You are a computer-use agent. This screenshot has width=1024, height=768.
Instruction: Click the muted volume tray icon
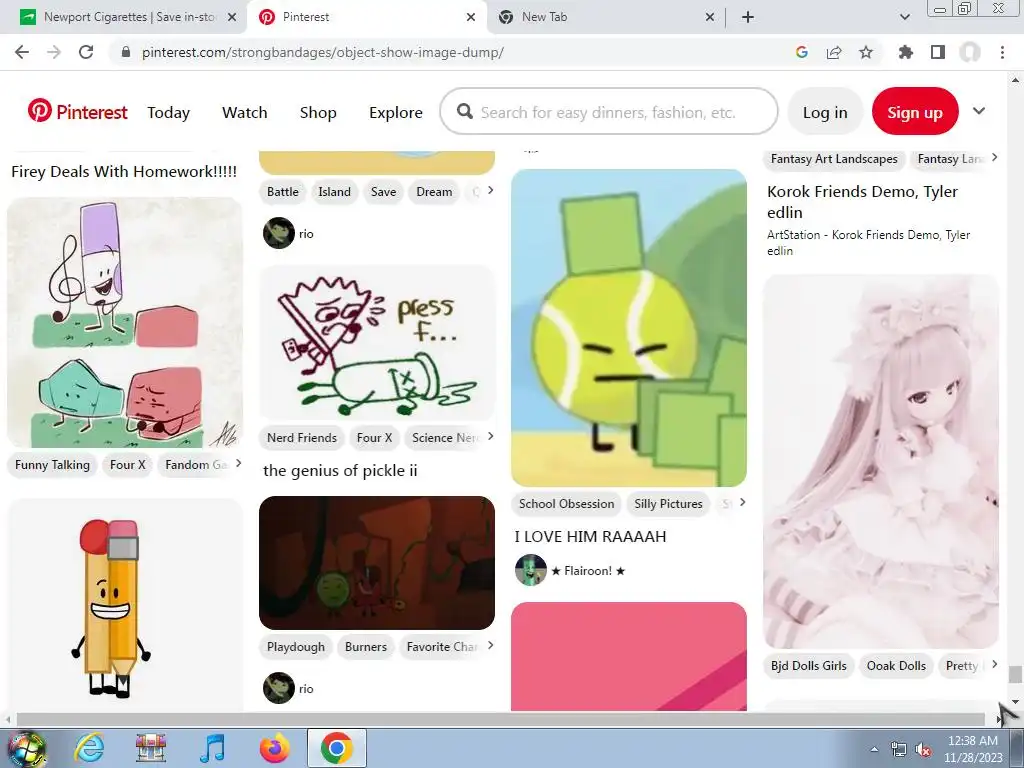923,750
